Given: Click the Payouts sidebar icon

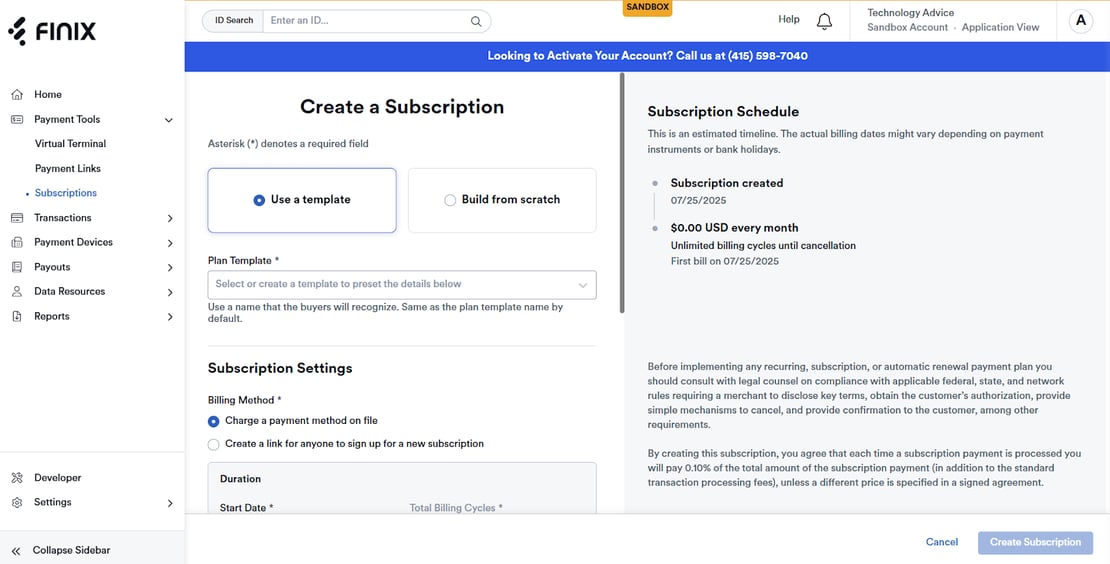Looking at the screenshot, I should point(17,267).
